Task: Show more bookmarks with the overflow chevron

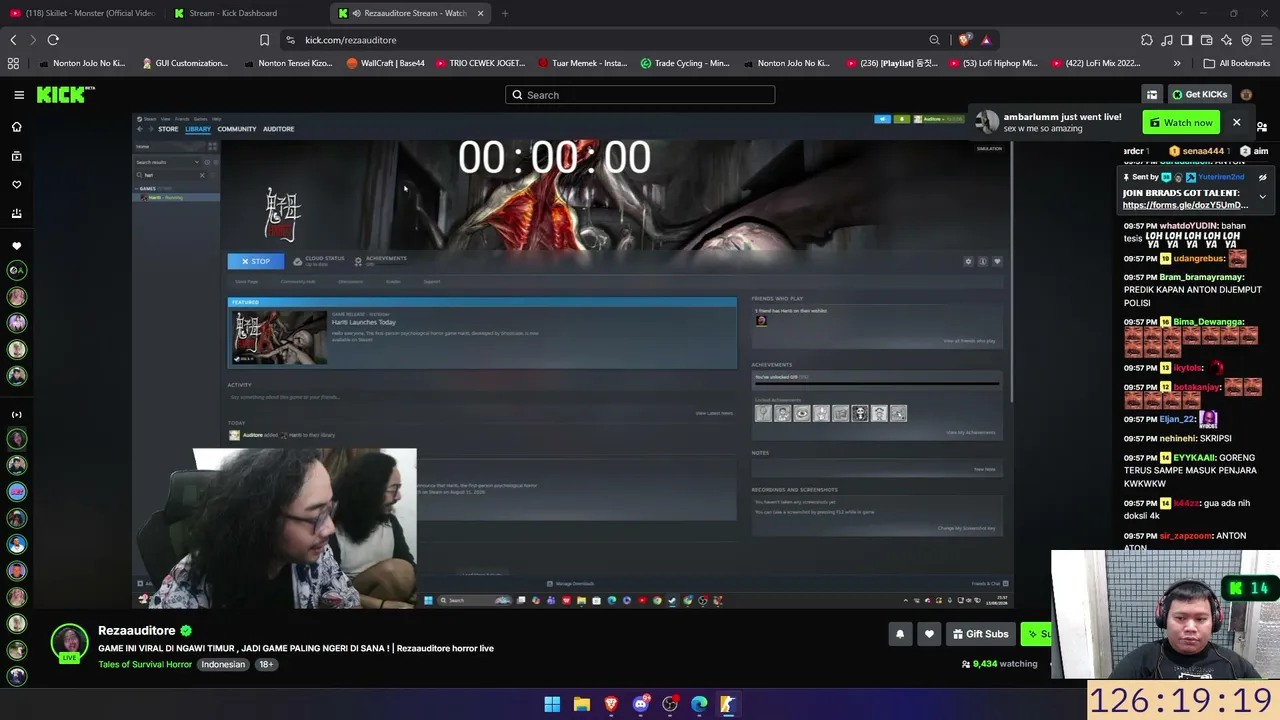Action: 1177,63
